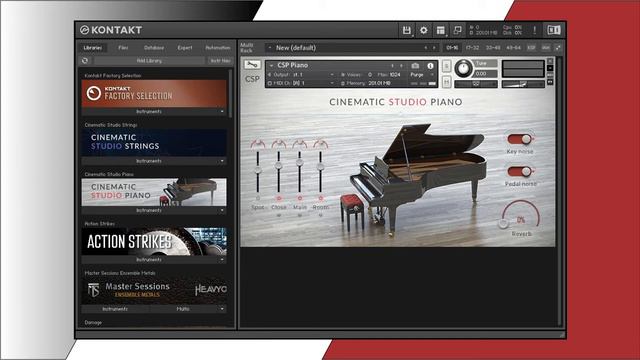Click the minimized view windows icon

tap(458, 30)
